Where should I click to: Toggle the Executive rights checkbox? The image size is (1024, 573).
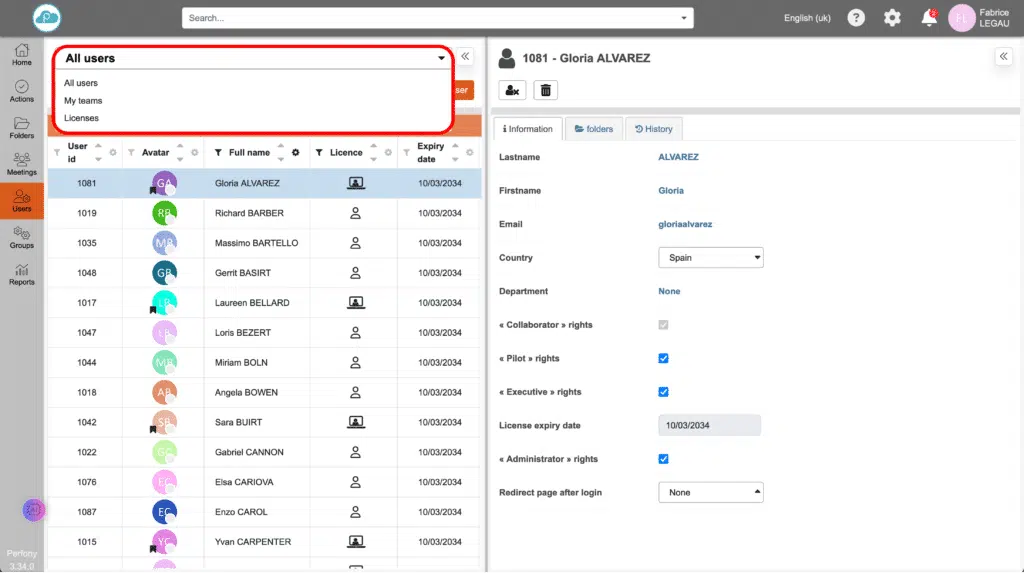click(663, 392)
